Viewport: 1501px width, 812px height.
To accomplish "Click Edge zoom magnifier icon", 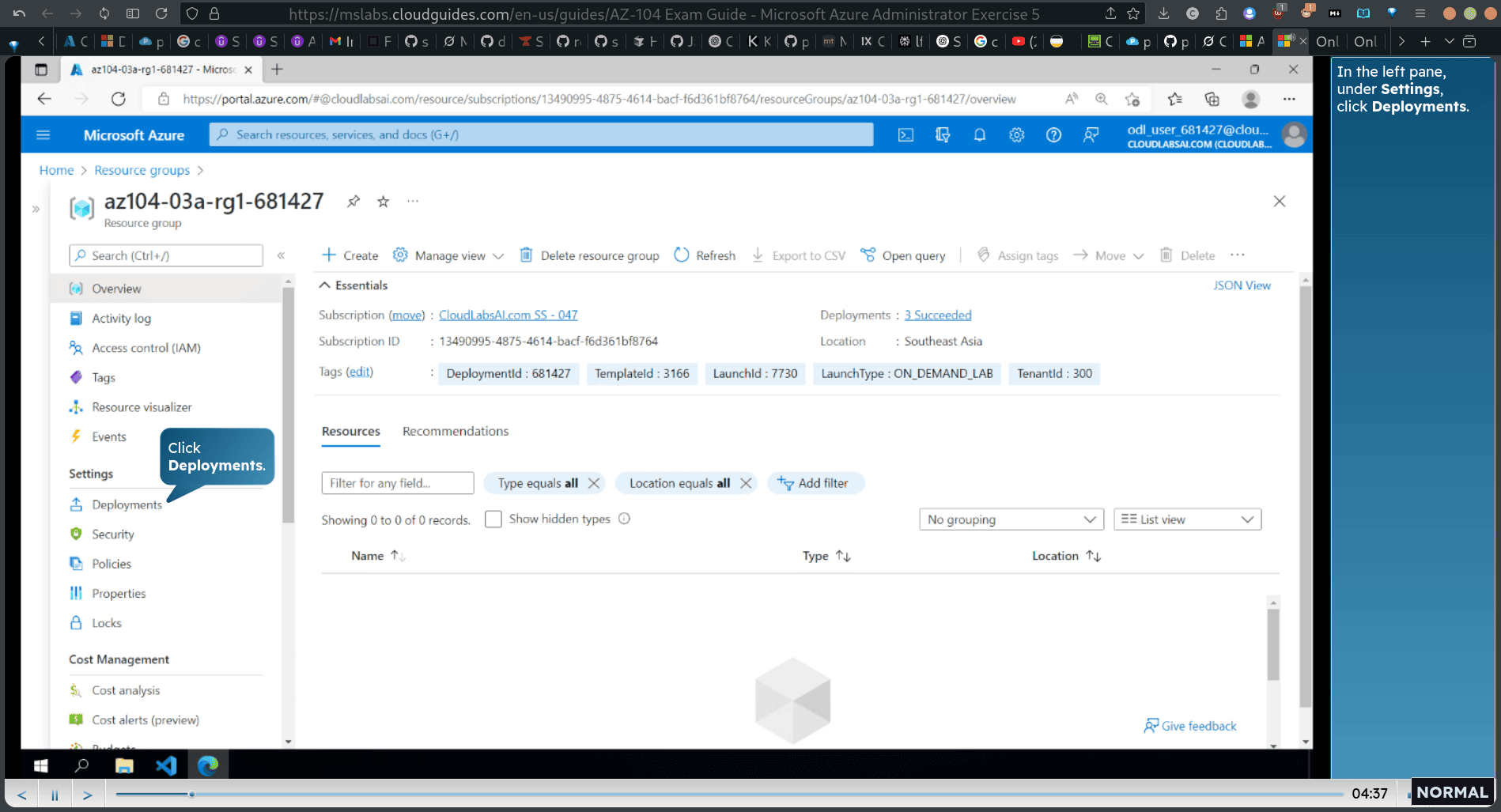I will pyautogui.click(x=1101, y=99).
